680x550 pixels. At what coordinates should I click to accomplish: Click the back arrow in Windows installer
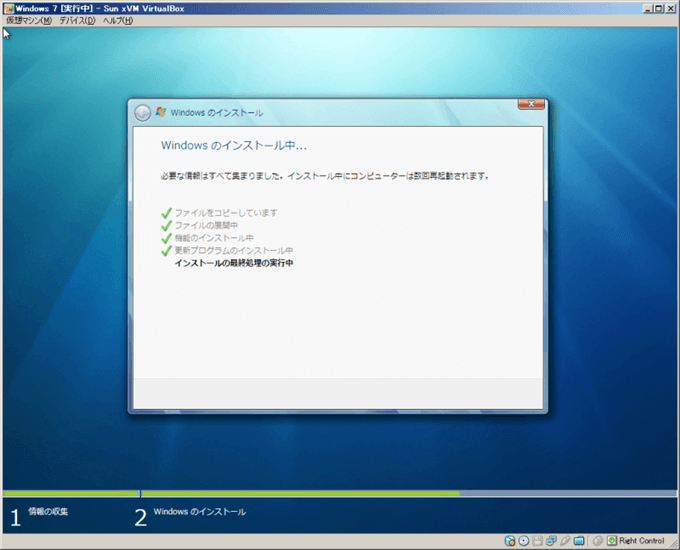(x=143, y=113)
